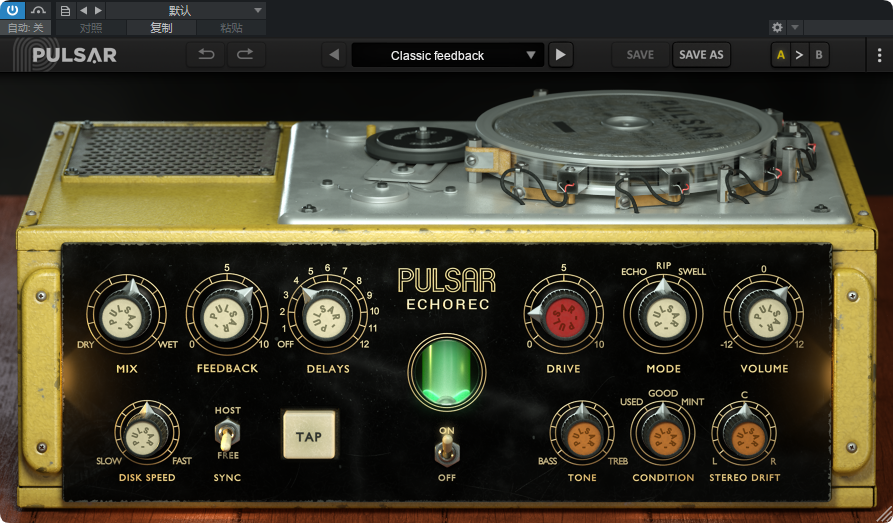Open the 默认 host preset dropdown
Screen dimensions: 893x523
coord(186,10)
